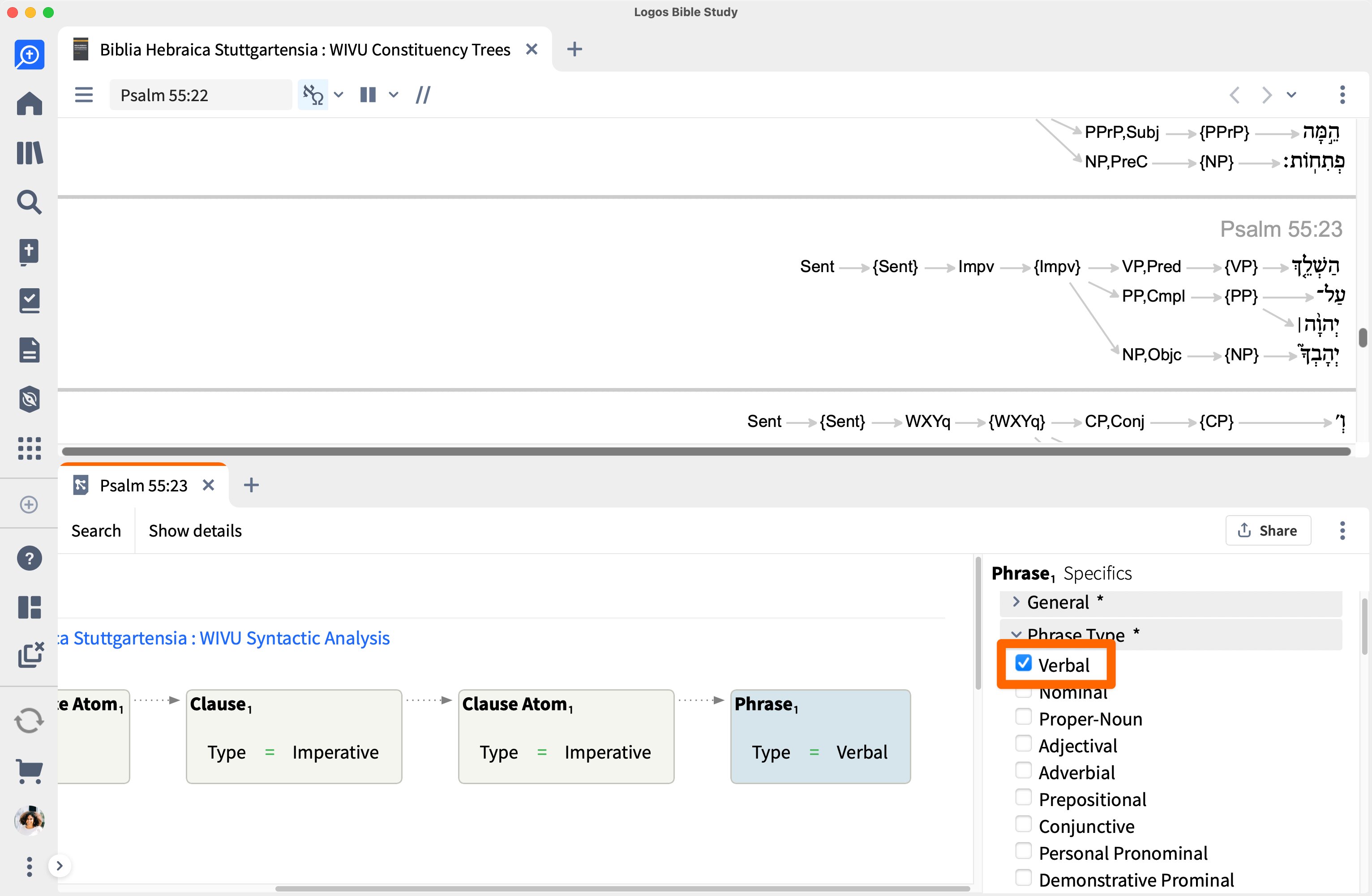Click the Psalm 55:22 reference box
The width and height of the screenshot is (1372, 896).
point(201,94)
